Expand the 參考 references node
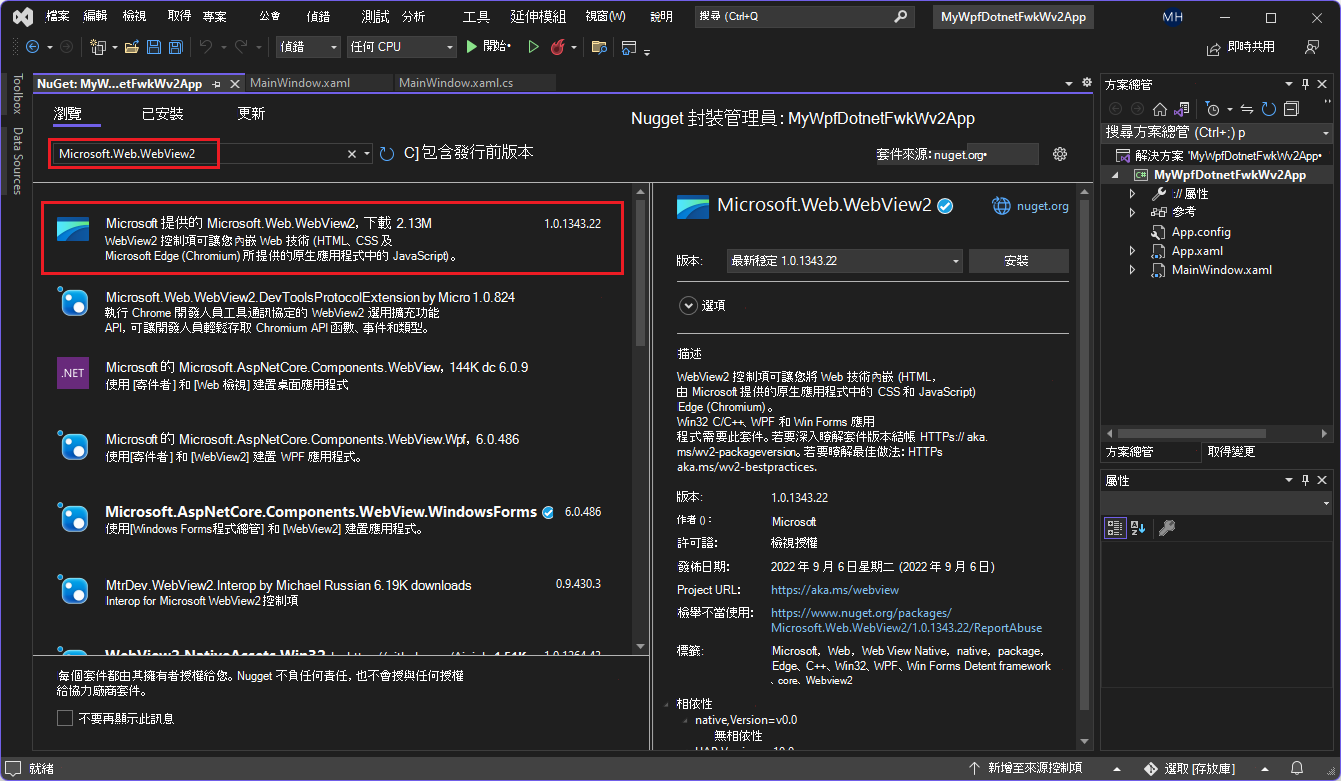Screen dimensions: 1341x781 click(1132, 212)
